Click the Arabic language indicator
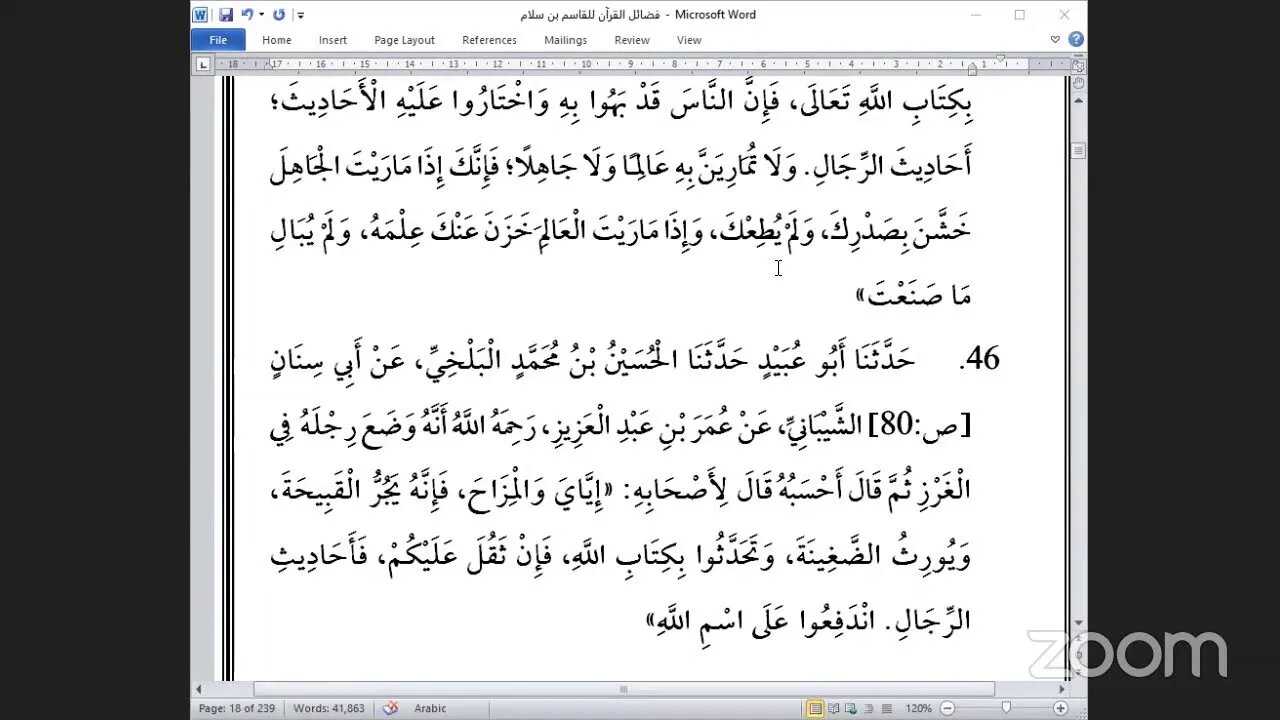 [430, 708]
